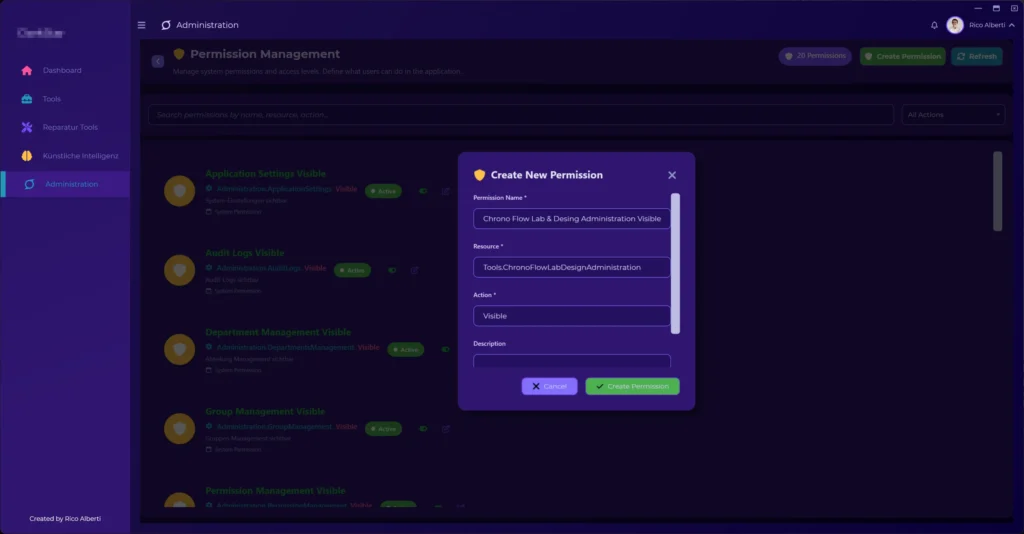
Task: Click the Resource input field
Action: pyautogui.click(x=571, y=267)
